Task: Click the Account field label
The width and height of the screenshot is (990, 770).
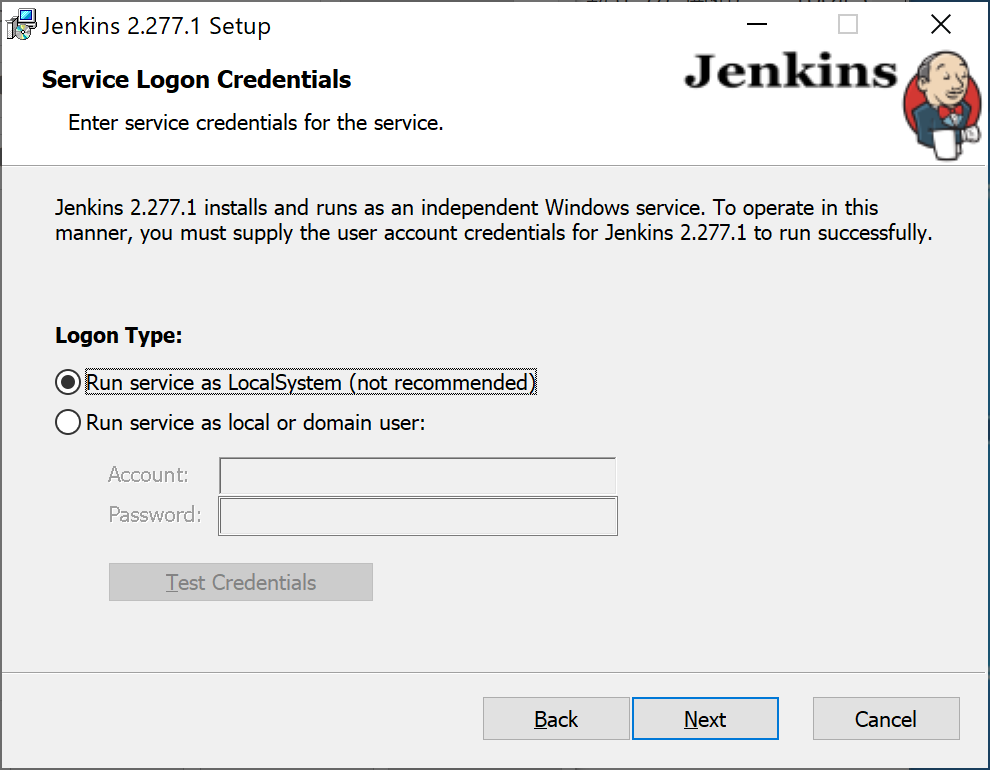Action: [148, 475]
